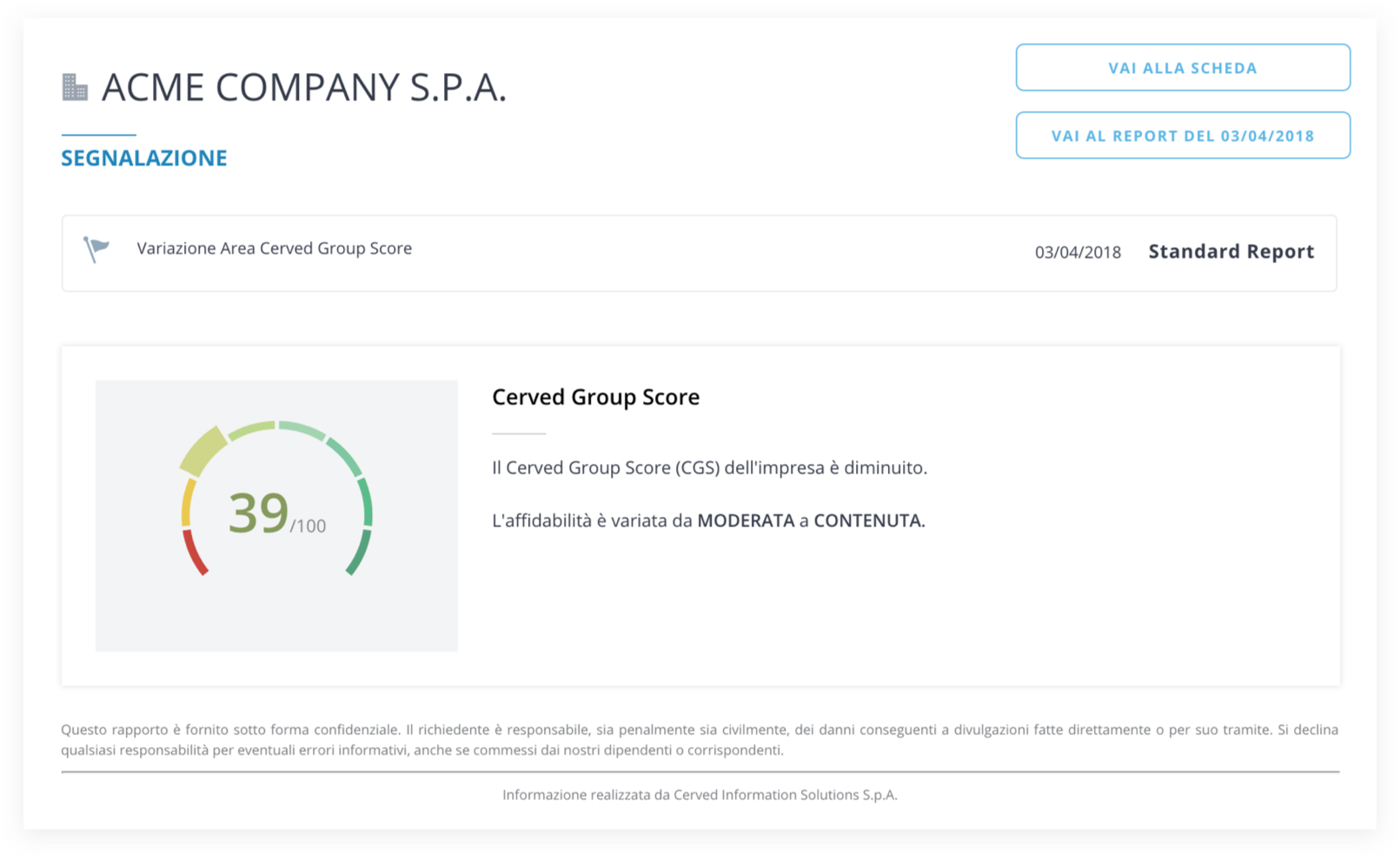Click the /100 scale label
The image size is (1400, 860).
tap(309, 526)
